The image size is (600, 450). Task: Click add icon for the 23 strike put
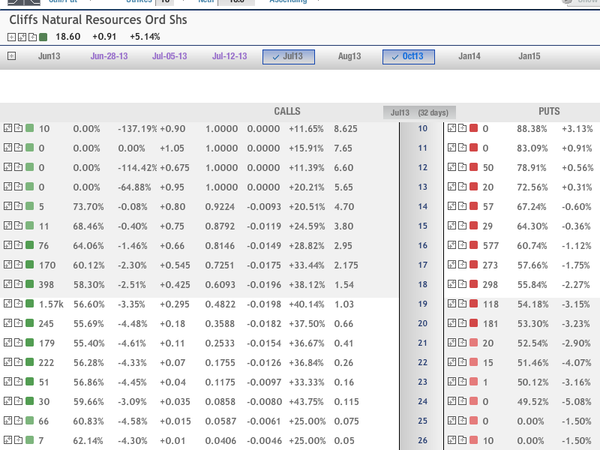[462, 382]
